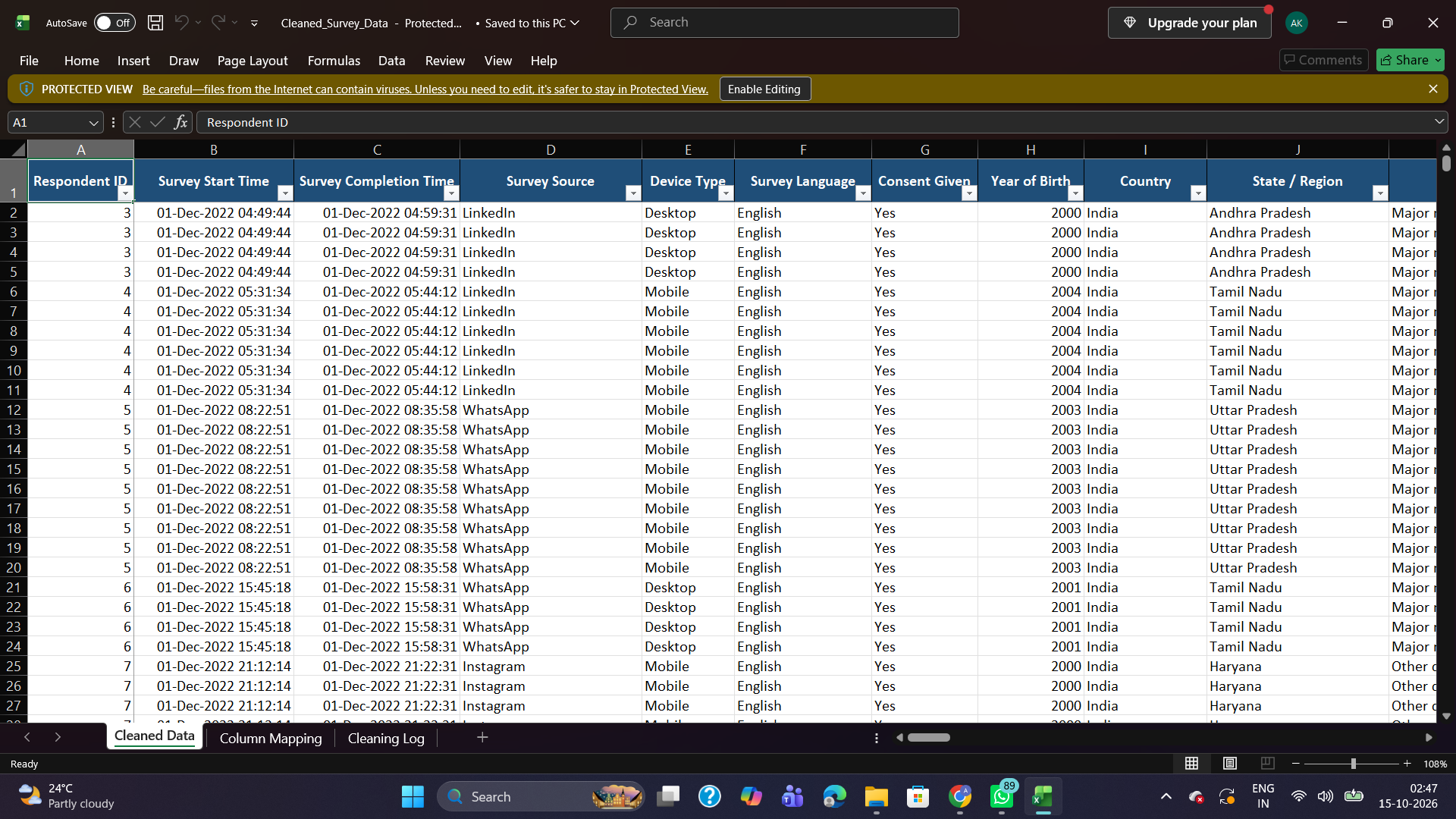Select Page Layout view icon
This screenshot has width=1456, height=819.
1230,763
